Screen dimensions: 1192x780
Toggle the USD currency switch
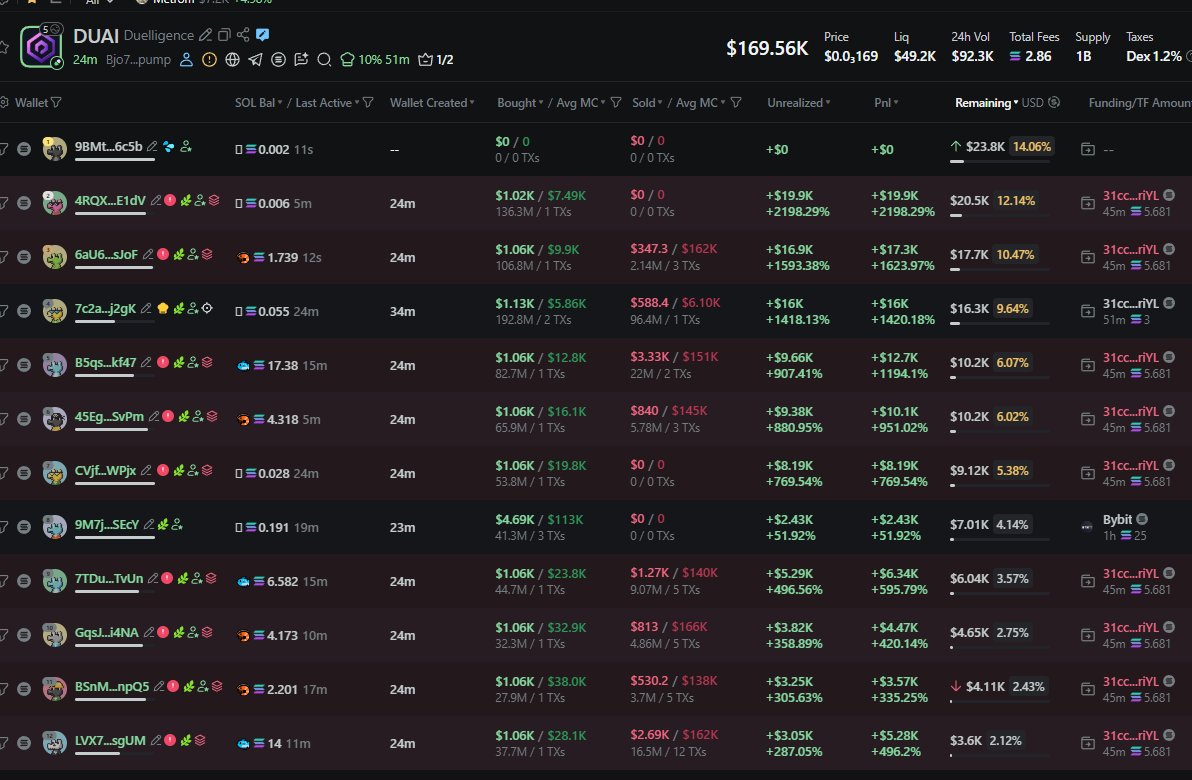click(1054, 103)
